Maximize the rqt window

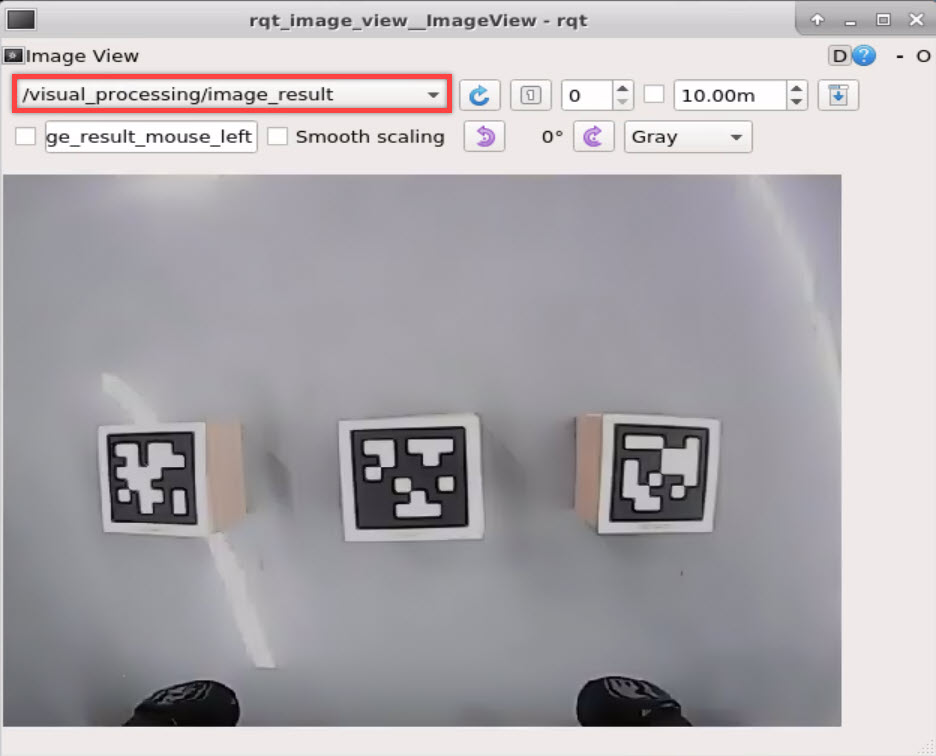[883, 20]
